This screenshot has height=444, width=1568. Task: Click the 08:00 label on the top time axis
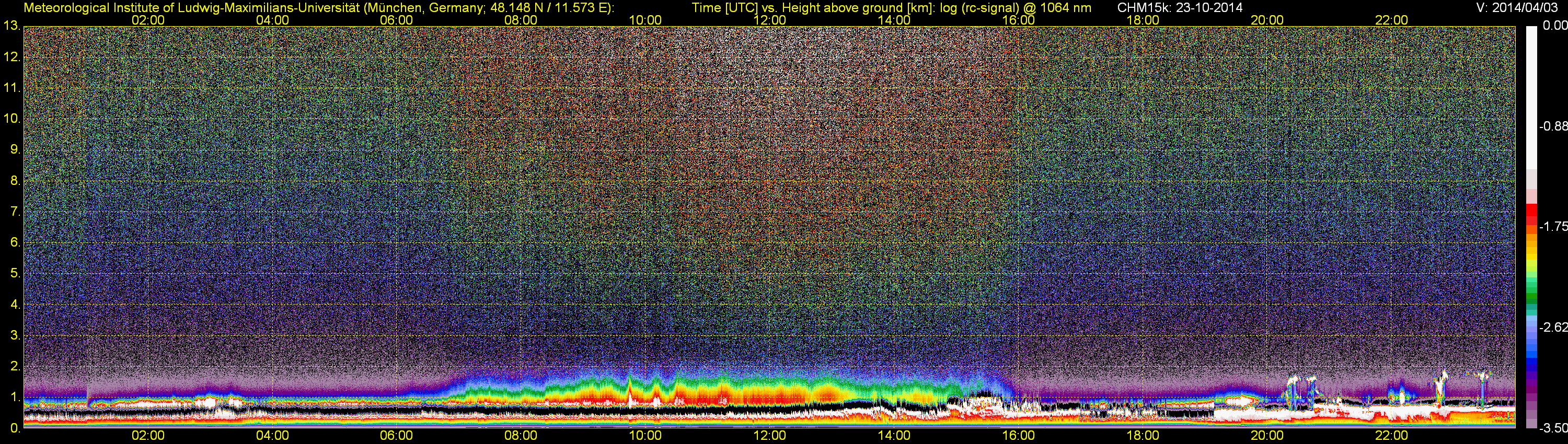point(521,20)
